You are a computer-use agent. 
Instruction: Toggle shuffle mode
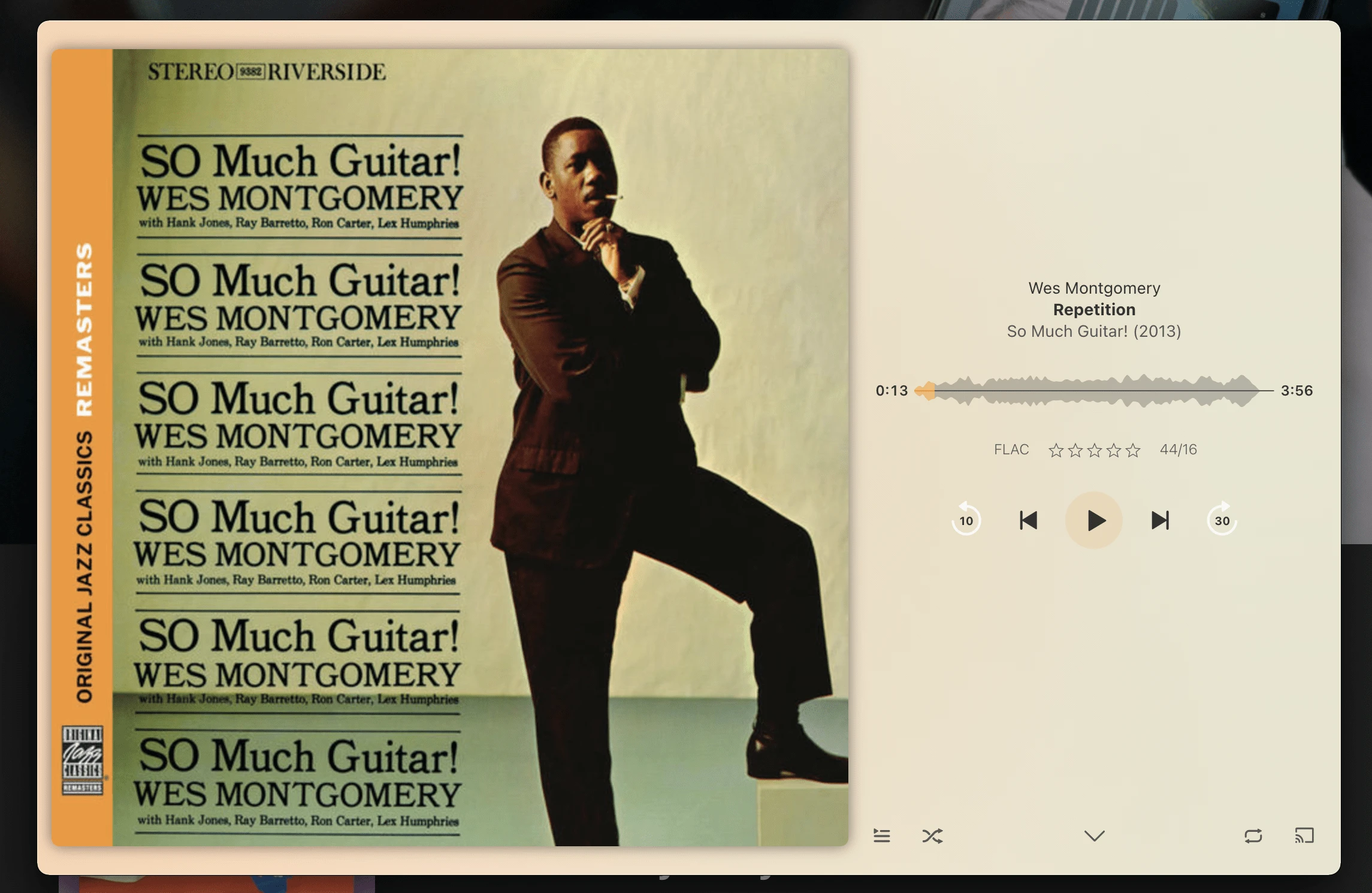932,835
